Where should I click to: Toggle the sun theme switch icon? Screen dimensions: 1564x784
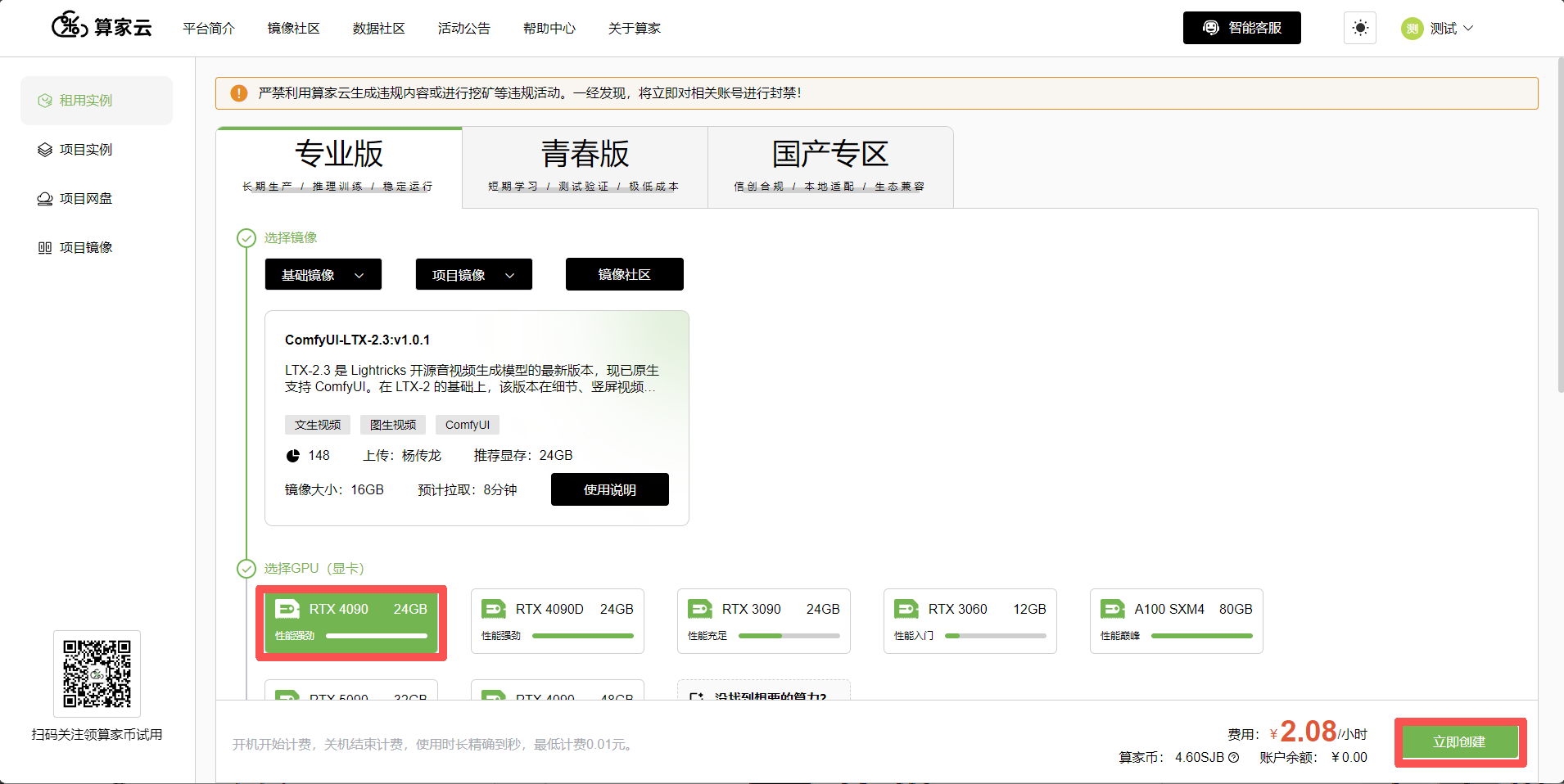[1360, 28]
